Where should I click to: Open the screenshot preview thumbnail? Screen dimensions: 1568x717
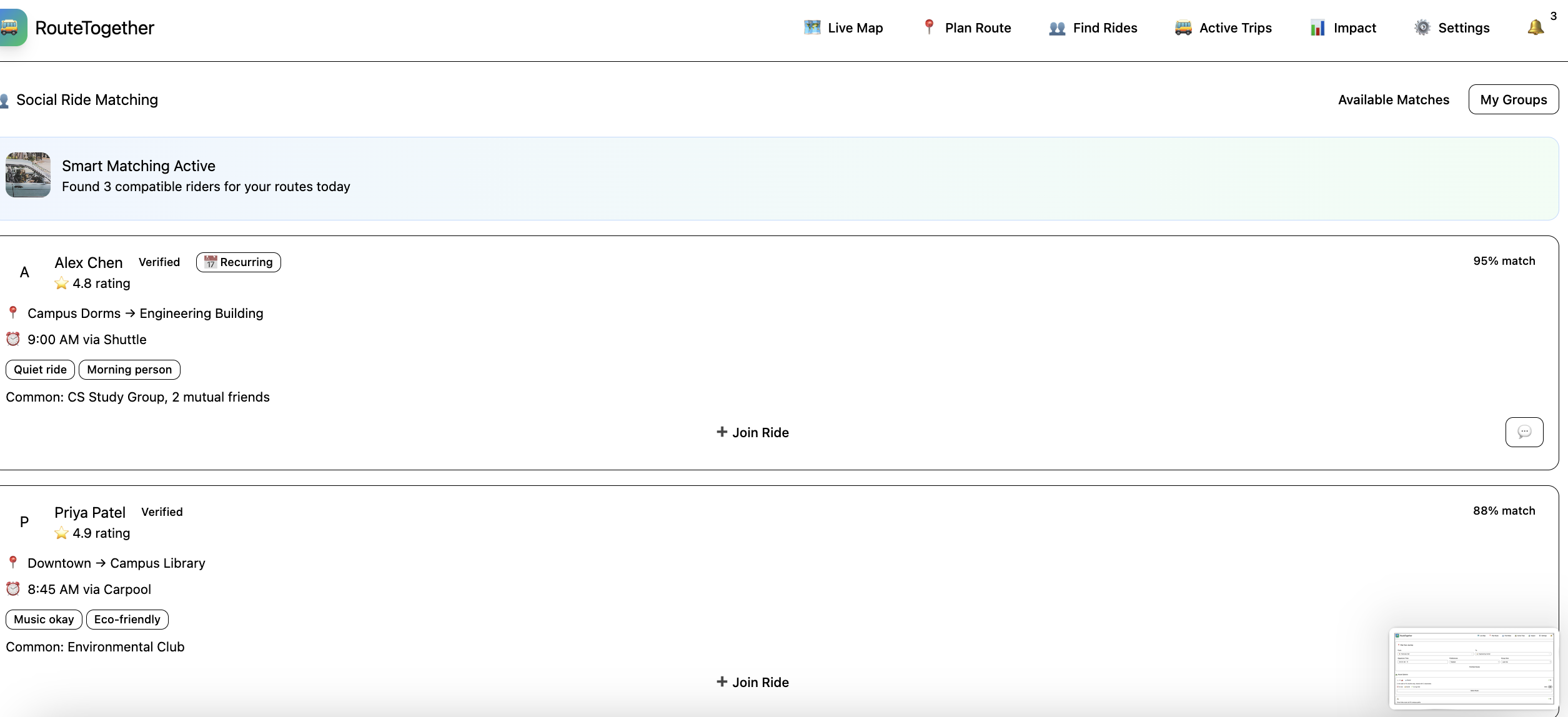(x=1473, y=668)
